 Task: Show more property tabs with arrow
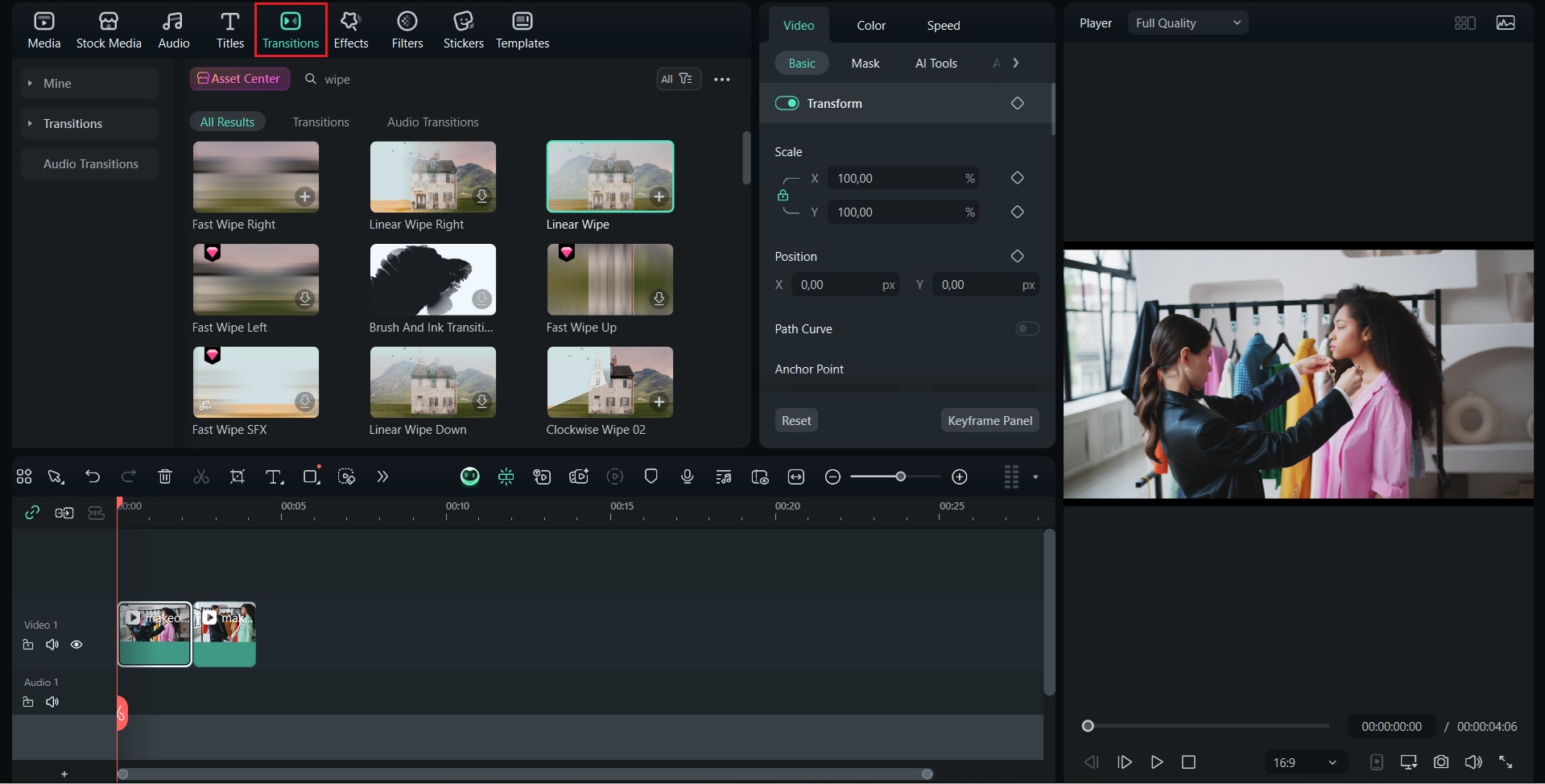1016,63
